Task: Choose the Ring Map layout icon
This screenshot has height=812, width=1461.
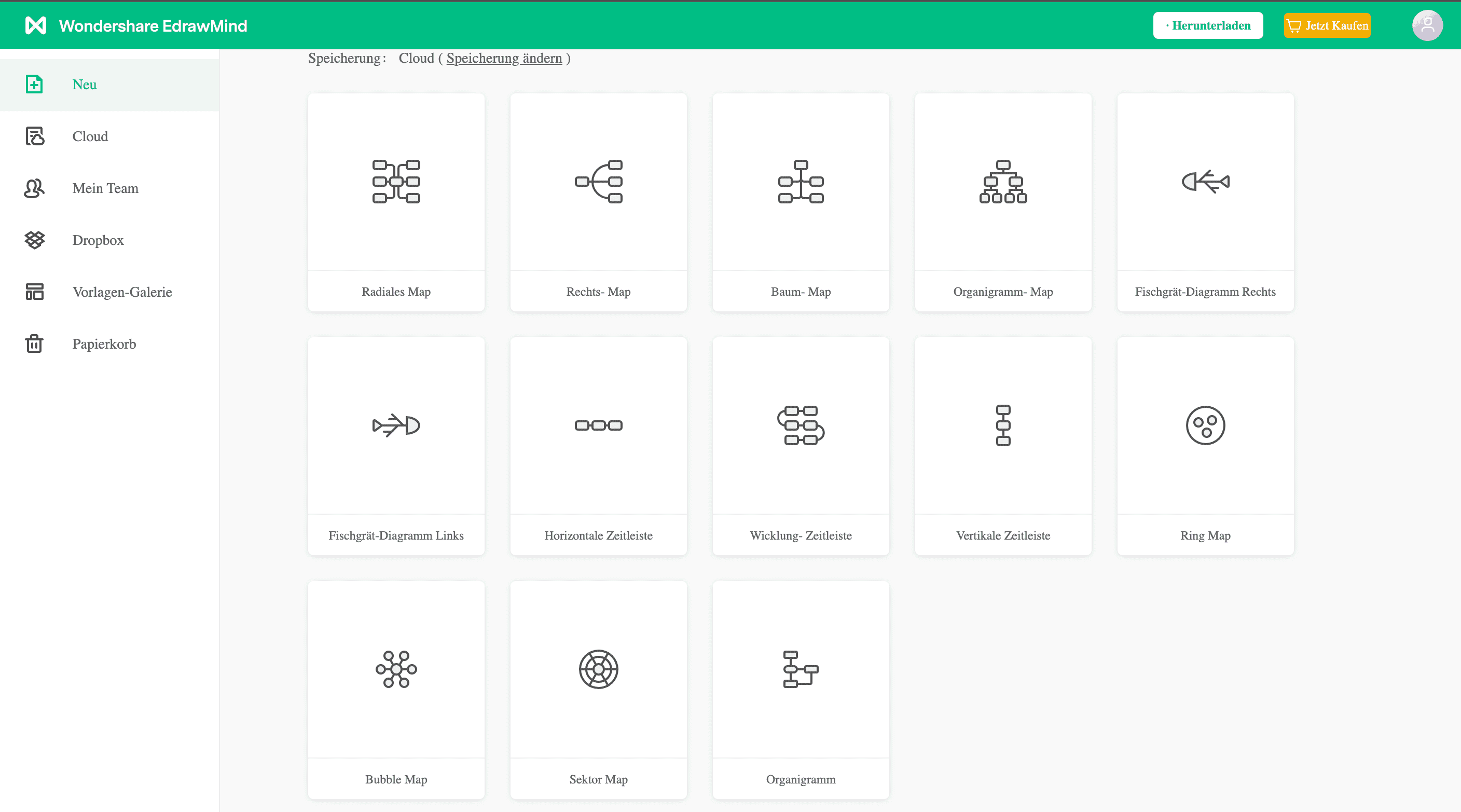Action: click(x=1205, y=425)
